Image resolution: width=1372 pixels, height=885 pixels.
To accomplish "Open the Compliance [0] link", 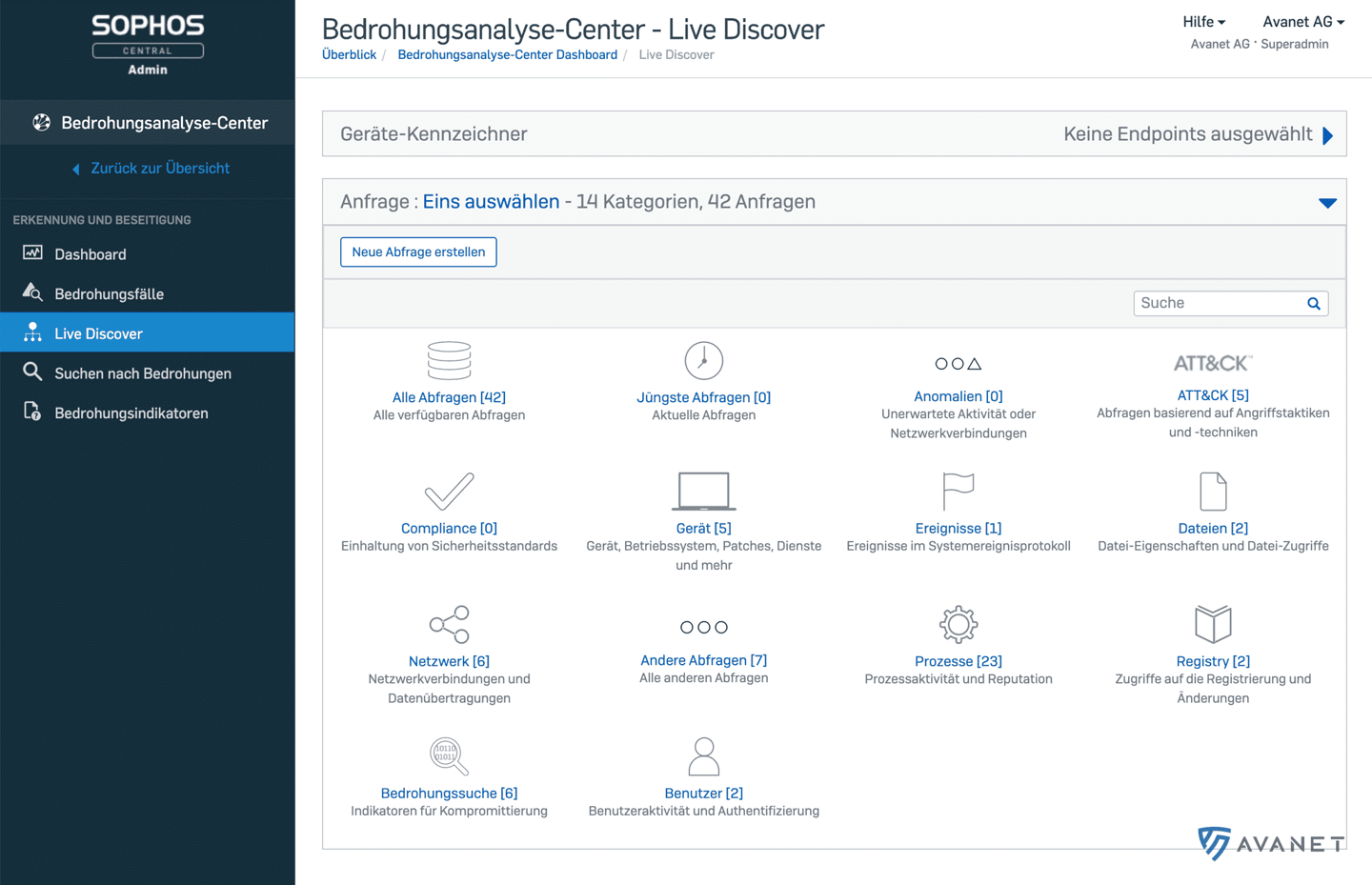I will [449, 529].
